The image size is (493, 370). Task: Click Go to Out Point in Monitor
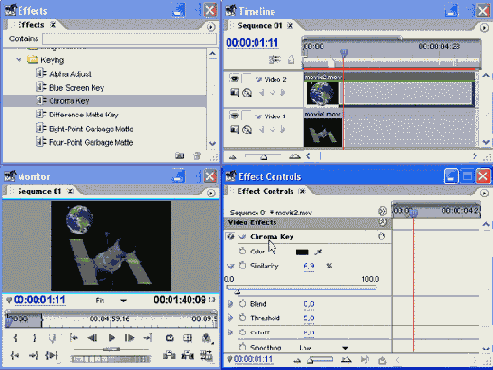(x=33, y=356)
